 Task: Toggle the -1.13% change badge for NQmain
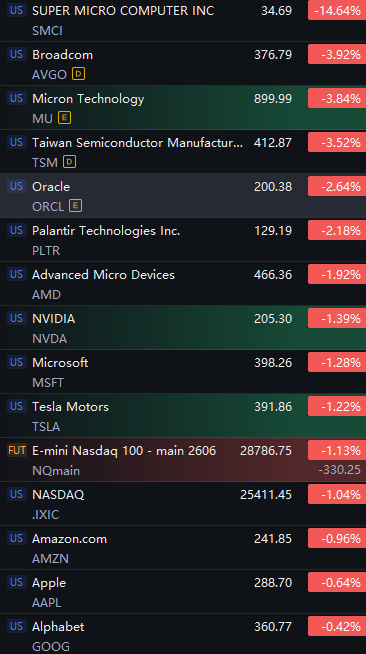(337, 450)
